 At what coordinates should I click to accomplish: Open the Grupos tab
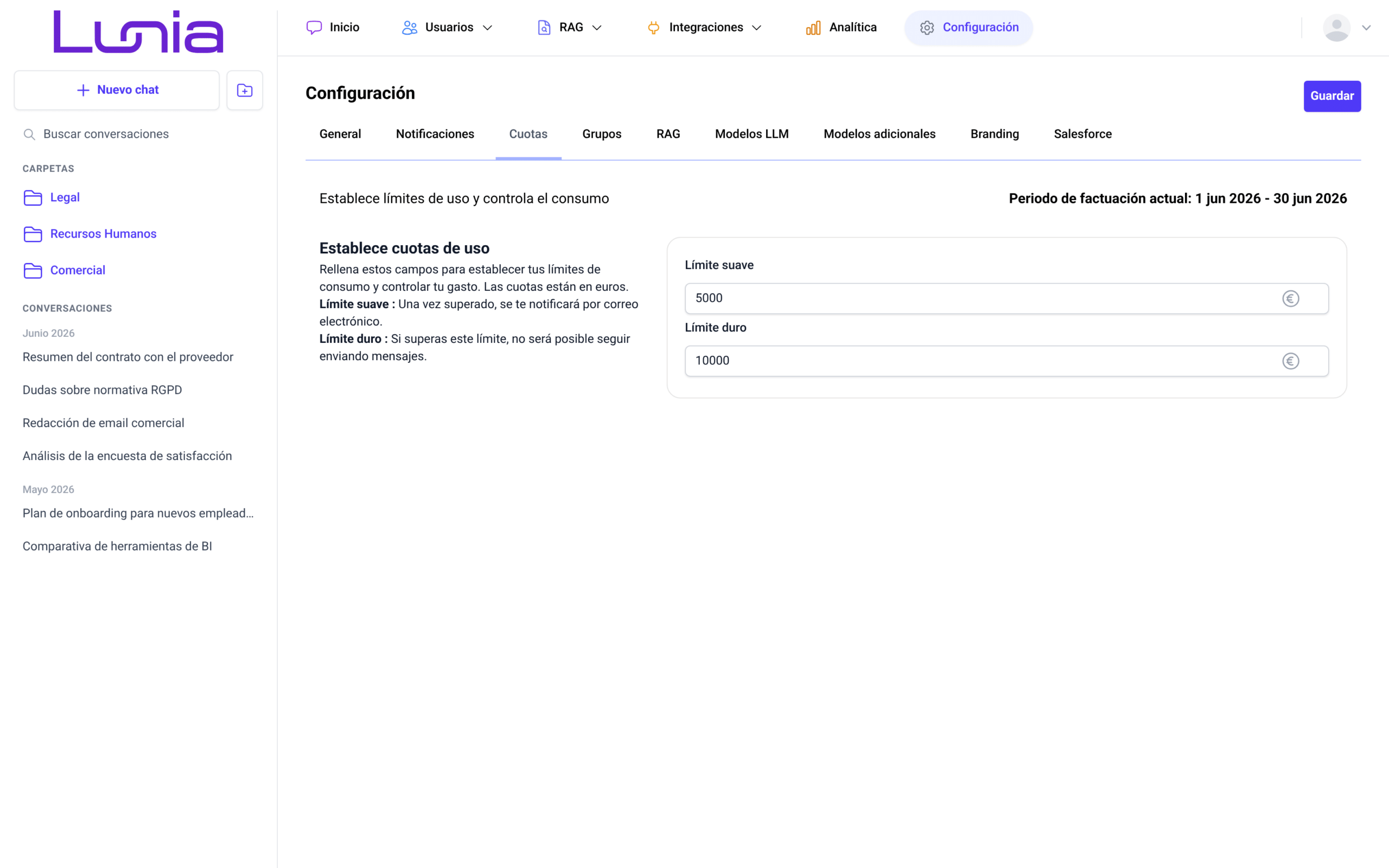click(x=602, y=134)
